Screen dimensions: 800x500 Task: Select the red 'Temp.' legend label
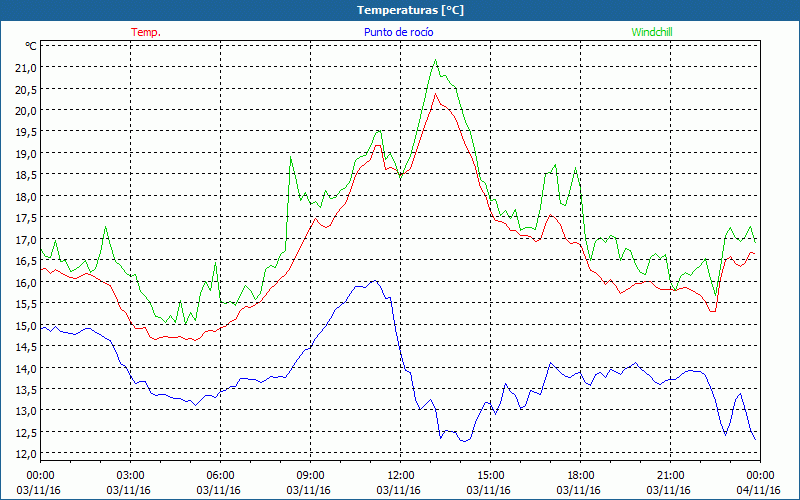pyautogui.click(x=146, y=32)
